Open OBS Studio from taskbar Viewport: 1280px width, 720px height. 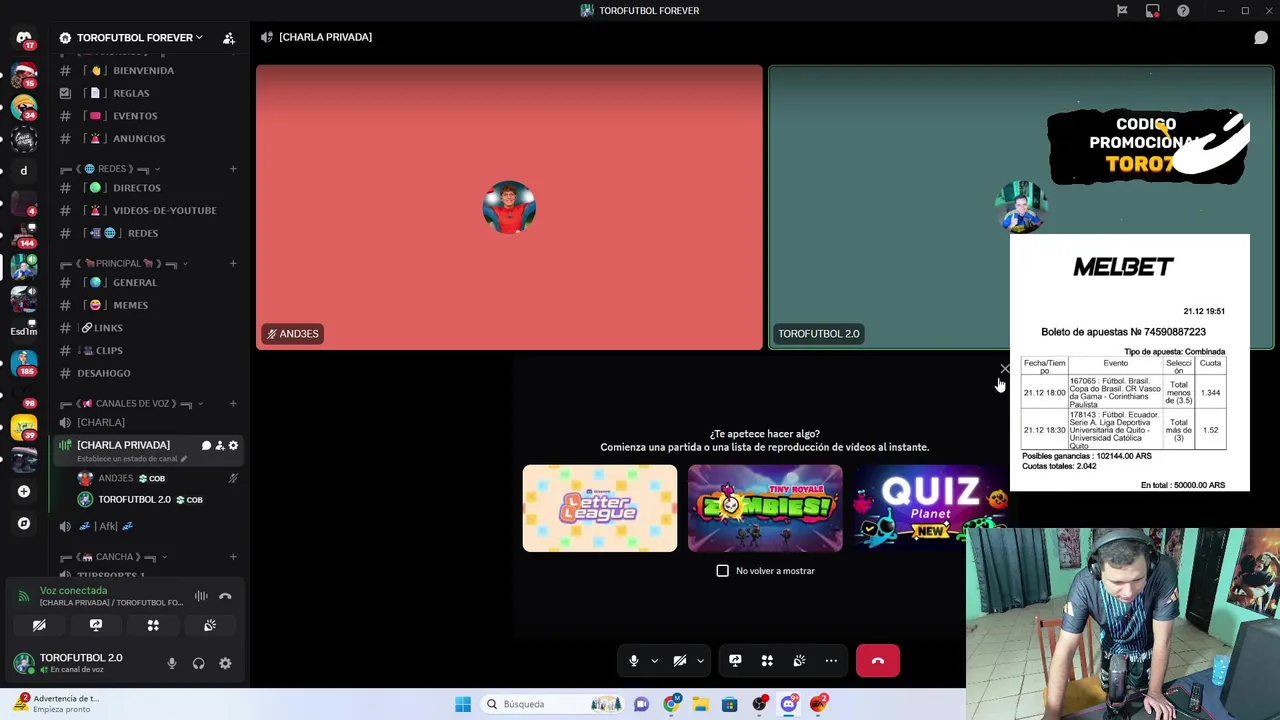(760, 704)
